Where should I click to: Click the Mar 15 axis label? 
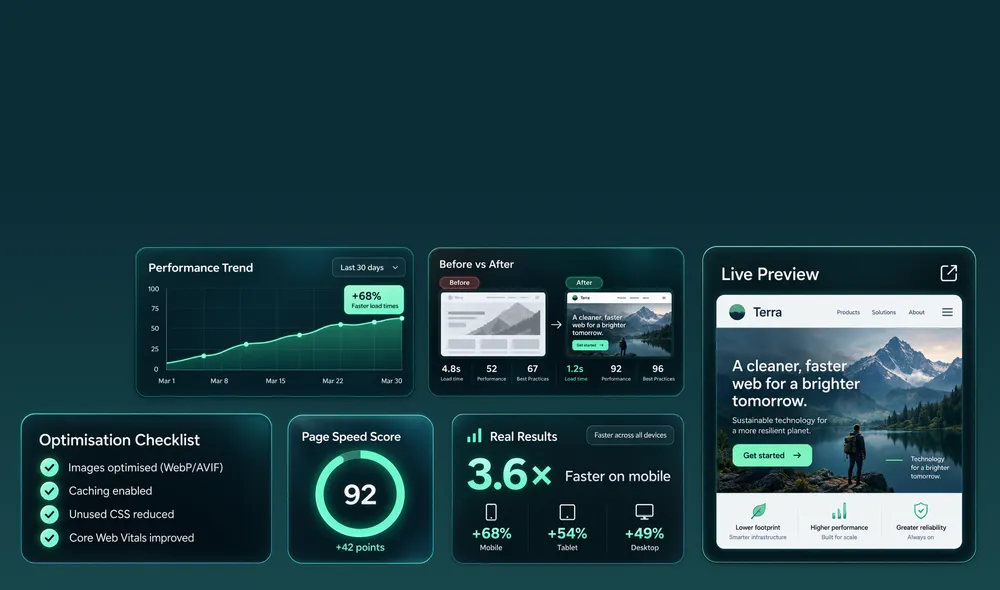coord(276,381)
